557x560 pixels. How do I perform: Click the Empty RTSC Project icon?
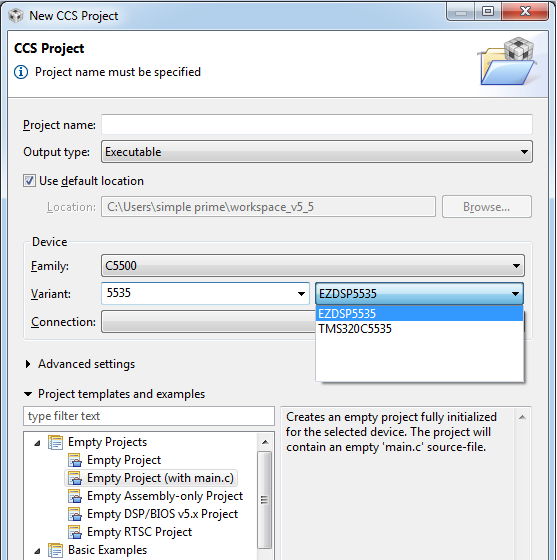pos(75,532)
